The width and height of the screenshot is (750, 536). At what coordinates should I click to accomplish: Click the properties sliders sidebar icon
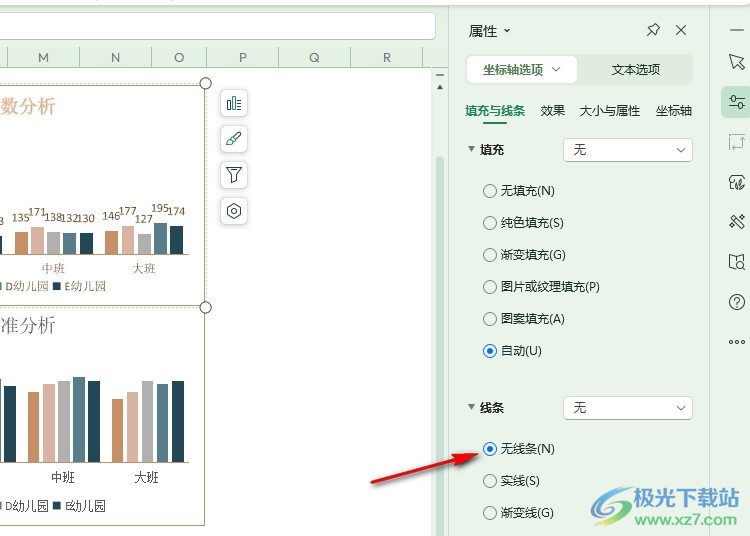[737, 102]
